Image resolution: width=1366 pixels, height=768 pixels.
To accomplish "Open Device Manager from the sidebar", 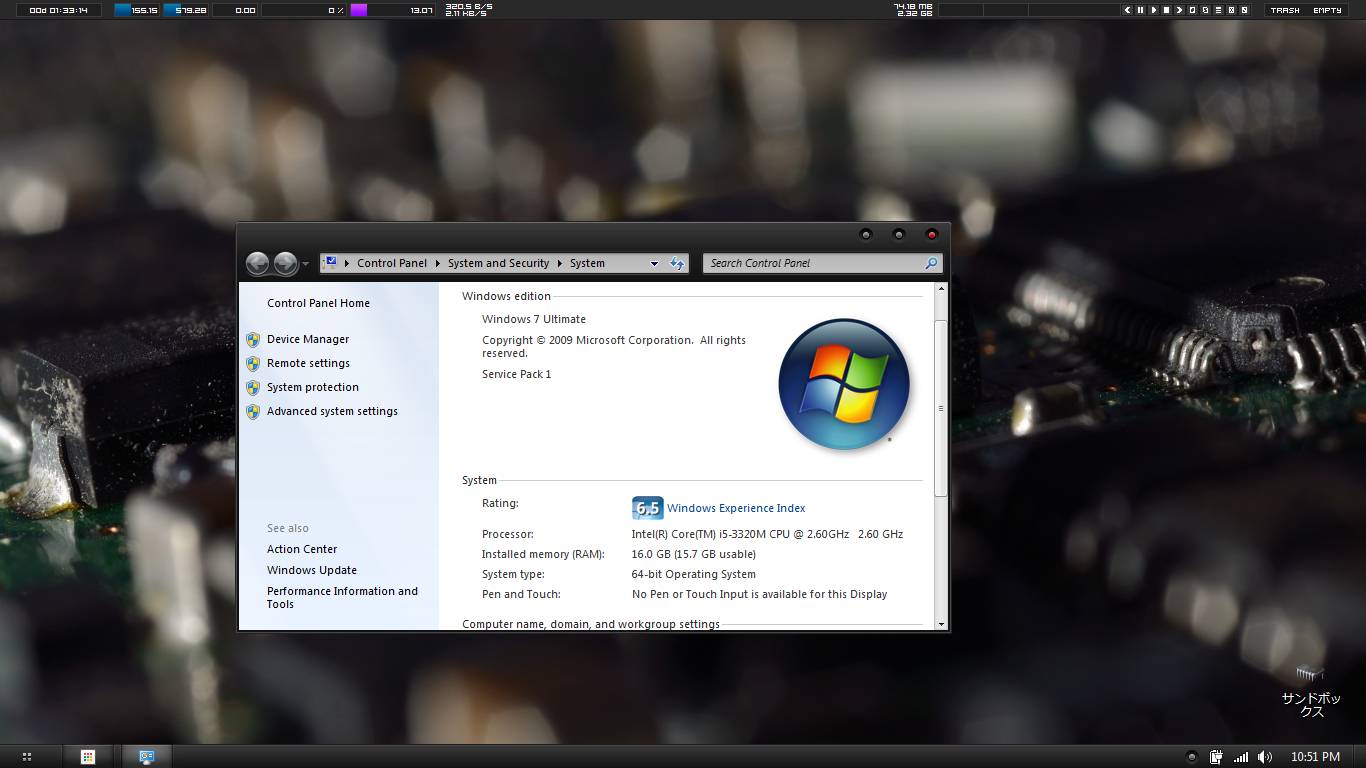I will [308, 339].
